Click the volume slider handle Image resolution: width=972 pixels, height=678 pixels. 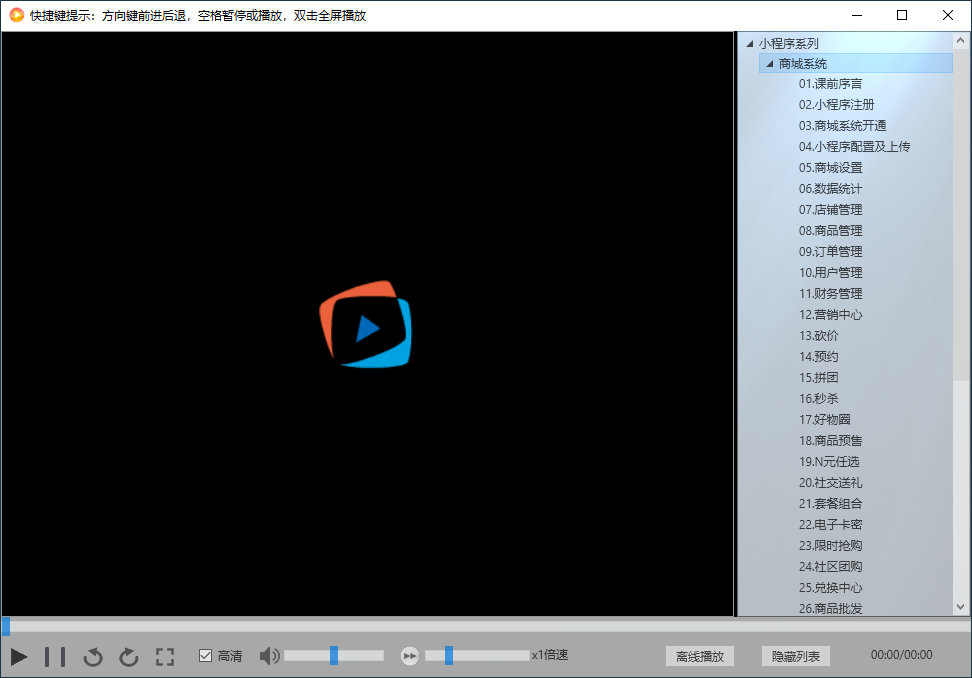point(334,655)
